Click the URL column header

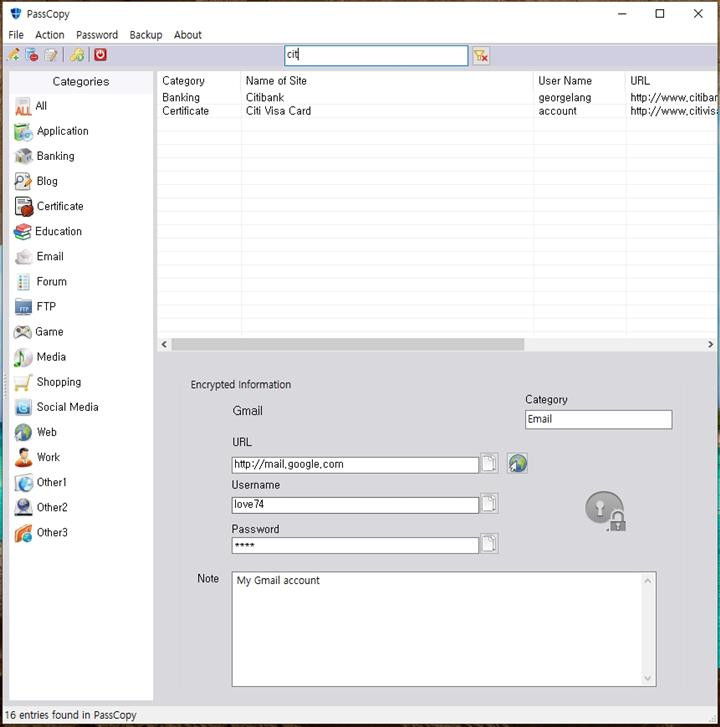tap(671, 81)
